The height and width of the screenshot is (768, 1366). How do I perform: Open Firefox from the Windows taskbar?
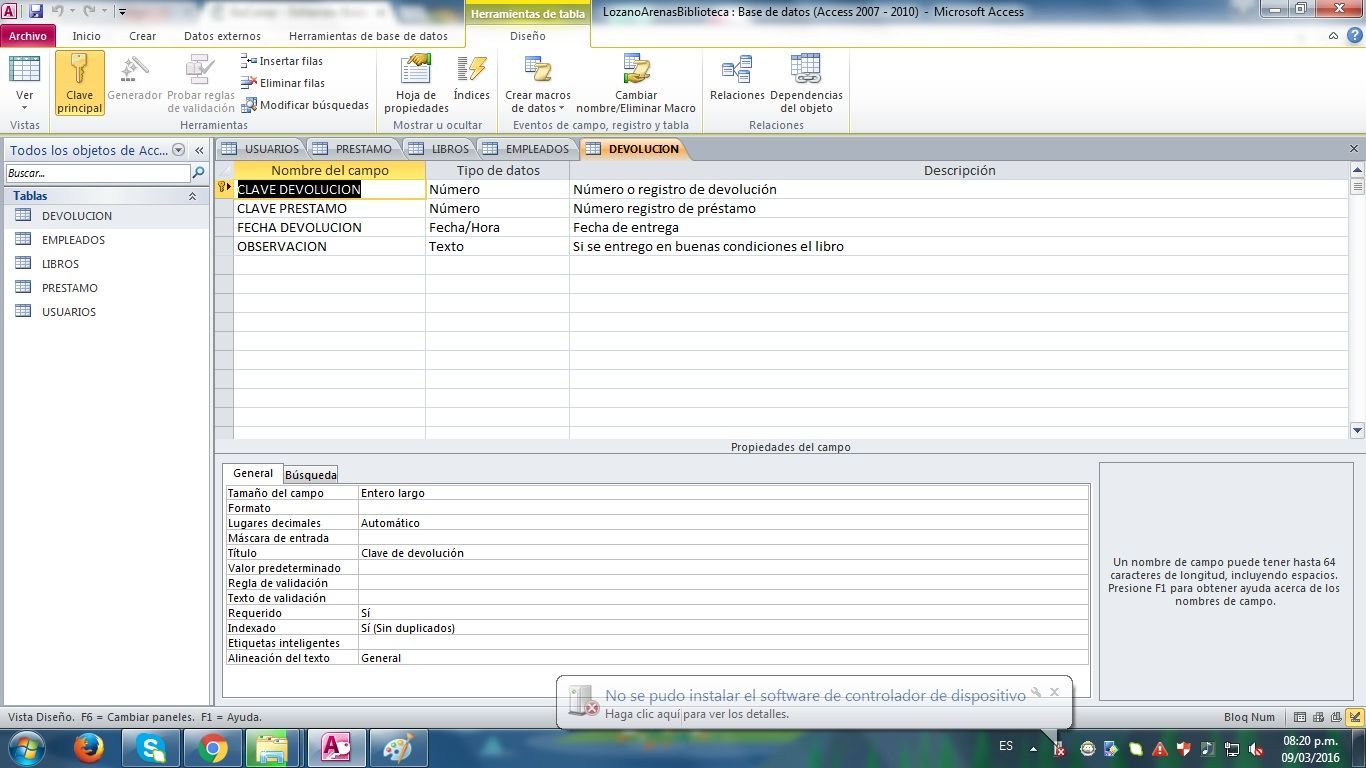coord(89,748)
